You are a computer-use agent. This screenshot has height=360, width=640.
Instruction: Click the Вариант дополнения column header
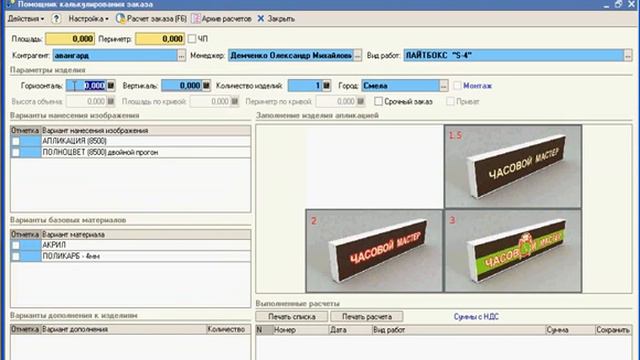(x=123, y=329)
